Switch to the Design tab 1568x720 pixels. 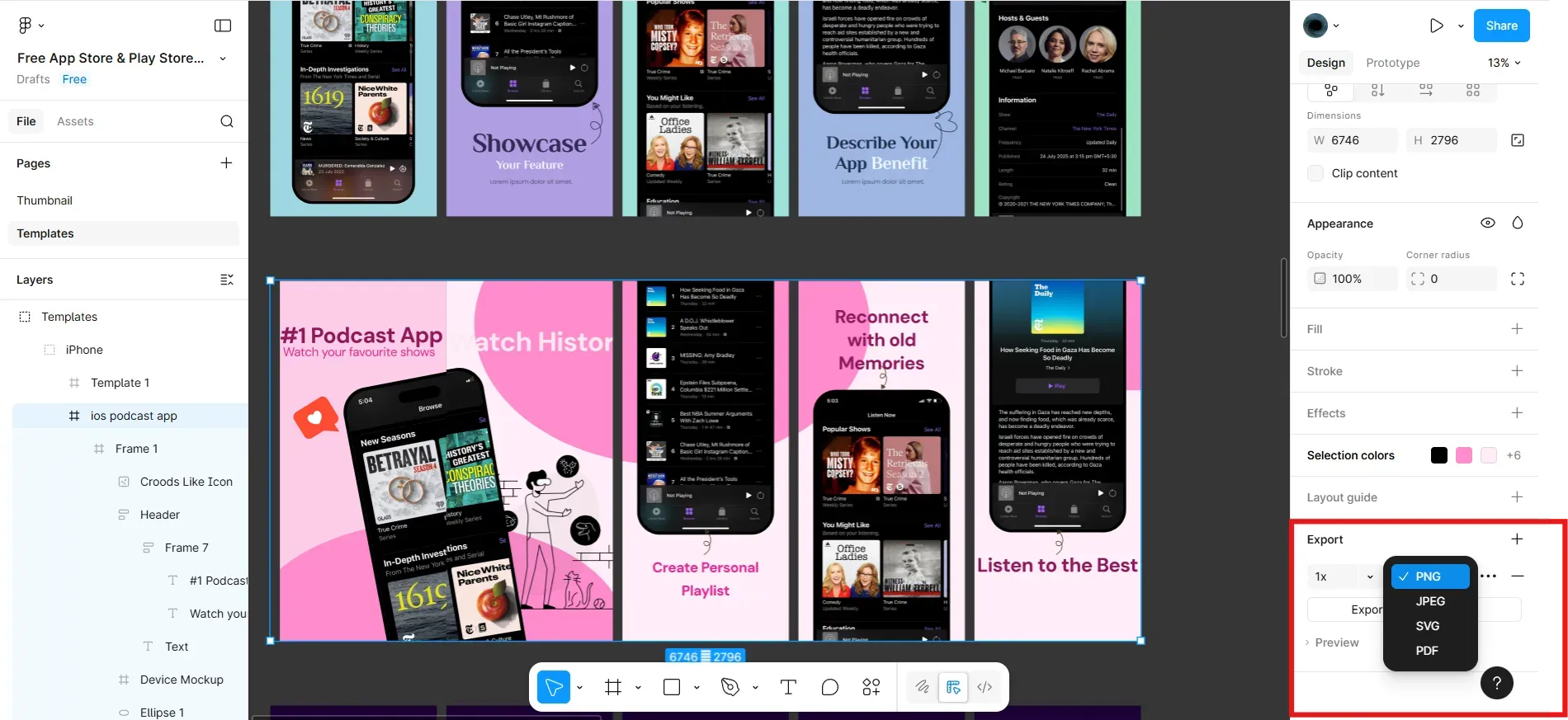pyautogui.click(x=1326, y=63)
